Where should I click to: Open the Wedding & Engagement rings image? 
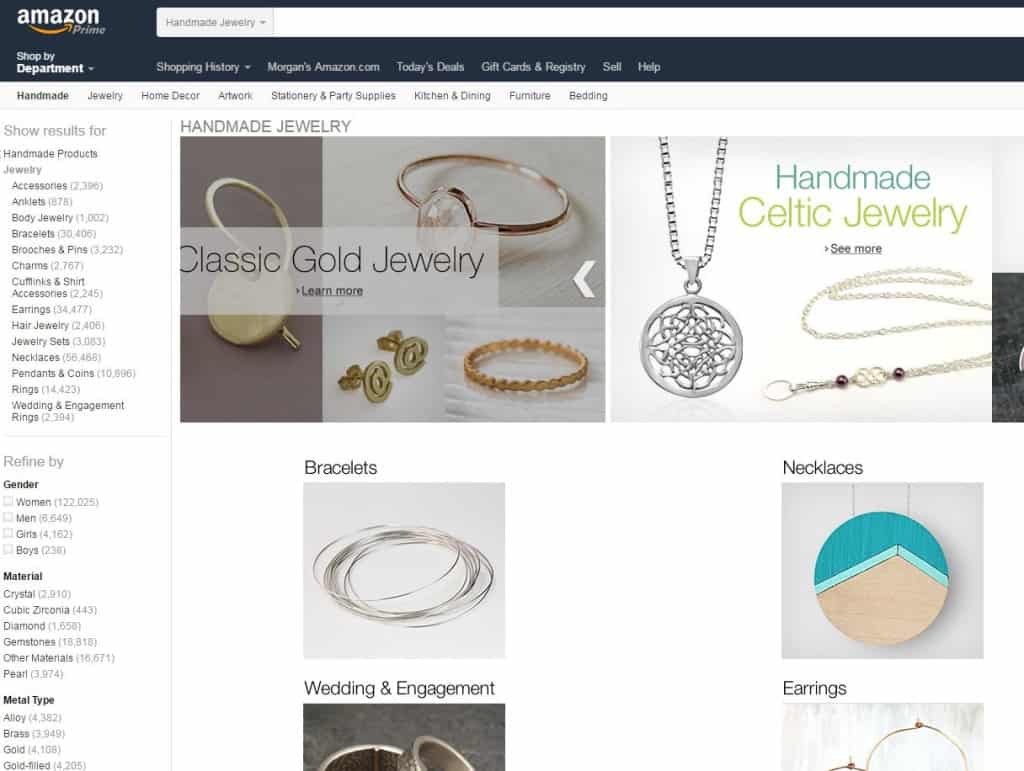coord(404,737)
